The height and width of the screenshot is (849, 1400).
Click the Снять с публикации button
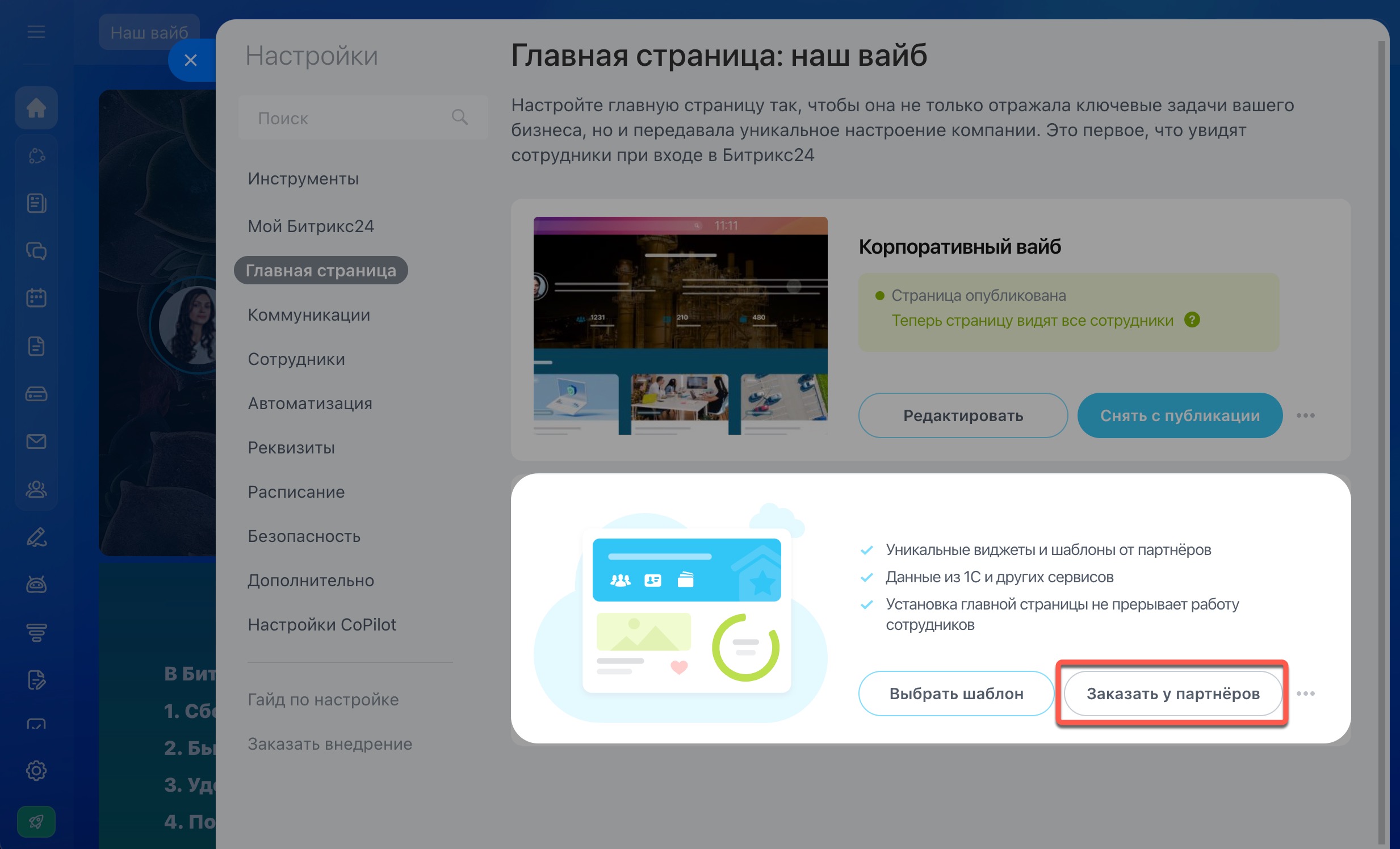(1180, 415)
